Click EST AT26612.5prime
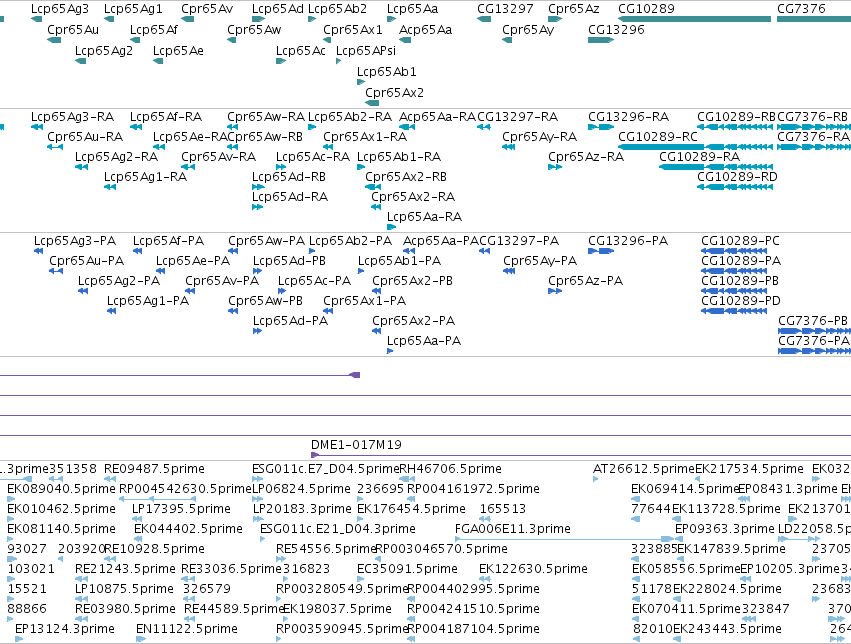The width and height of the screenshot is (851, 644). pyautogui.click(x=644, y=469)
